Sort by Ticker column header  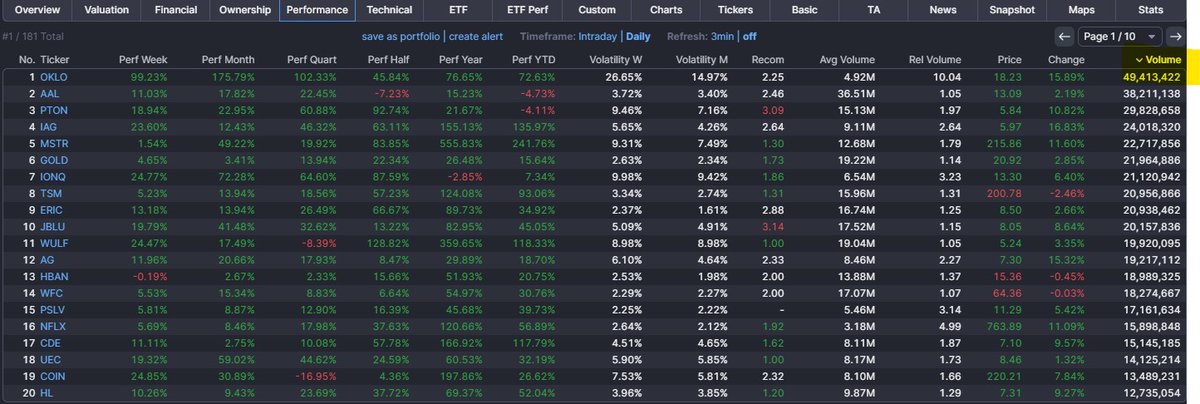coord(55,59)
